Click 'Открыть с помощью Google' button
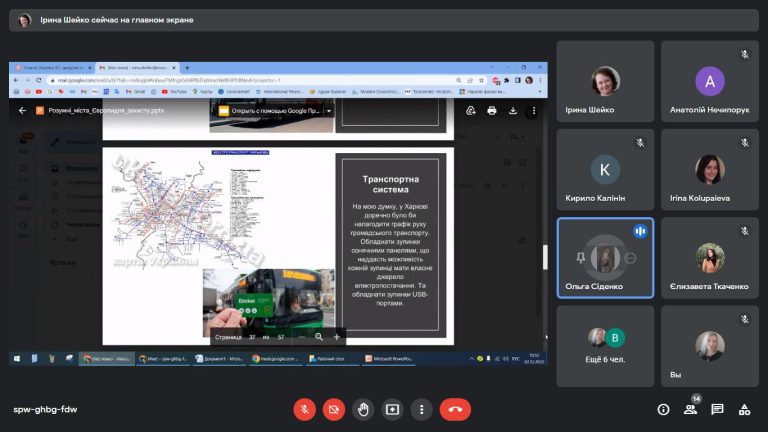 [270, 111]
